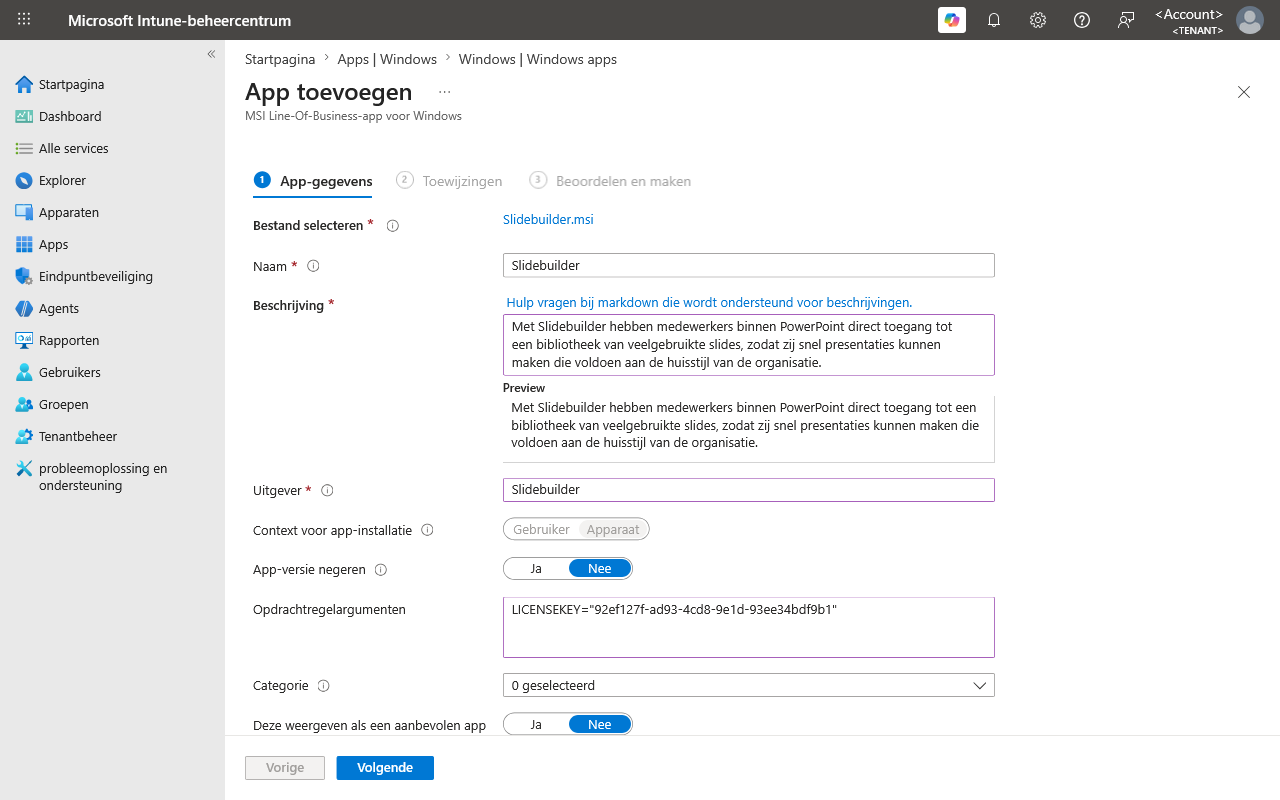Screen dimensions: 1280x800
Task: Set aanbevolen app to Ja
Action: click(536, 724)
